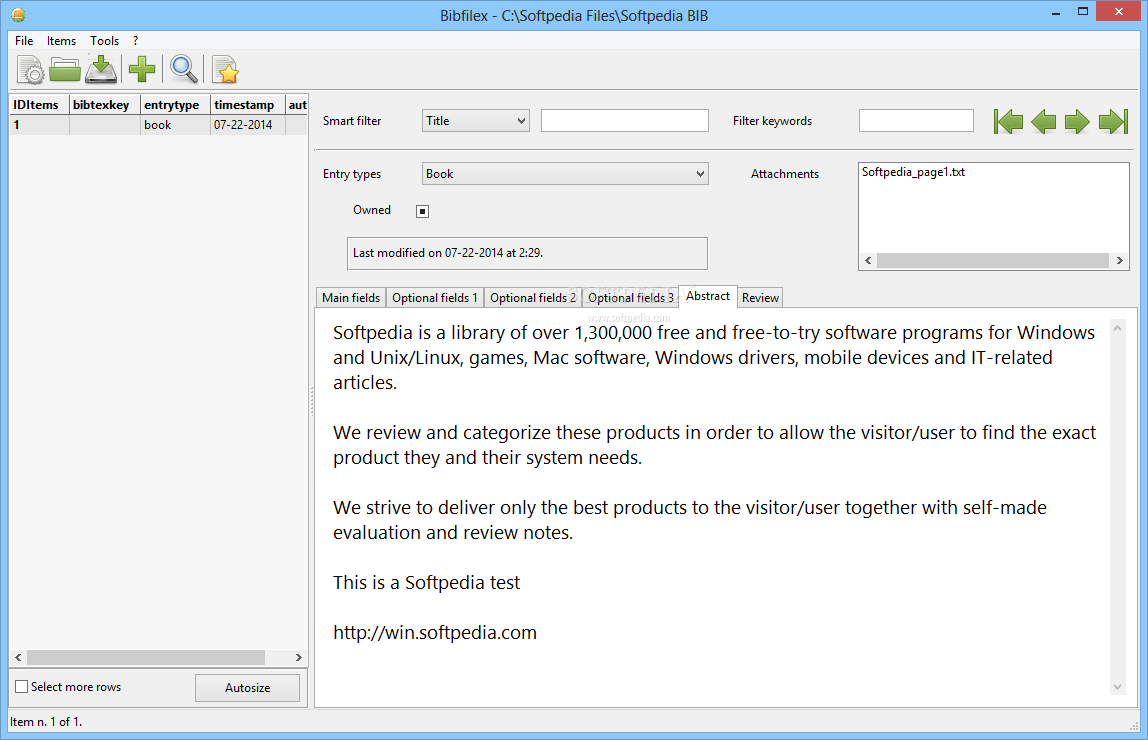Click the starred document toolbar icon
This screenshot has height=740, width=1148.
coord(226,70)
